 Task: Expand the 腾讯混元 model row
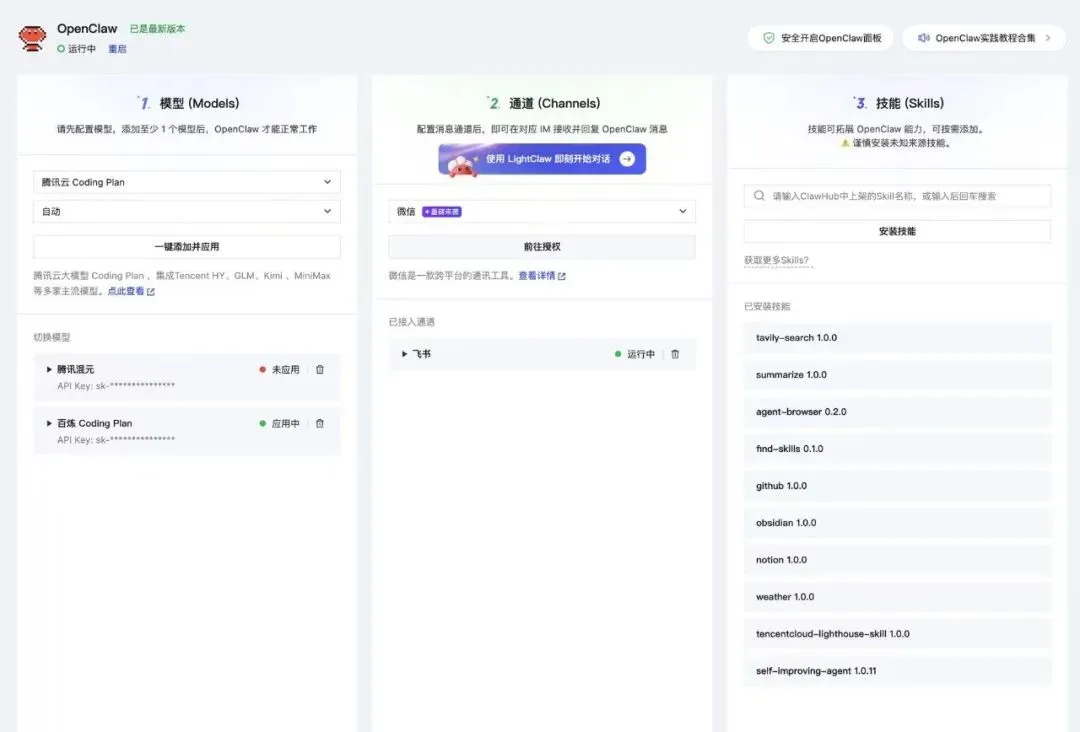49,370
